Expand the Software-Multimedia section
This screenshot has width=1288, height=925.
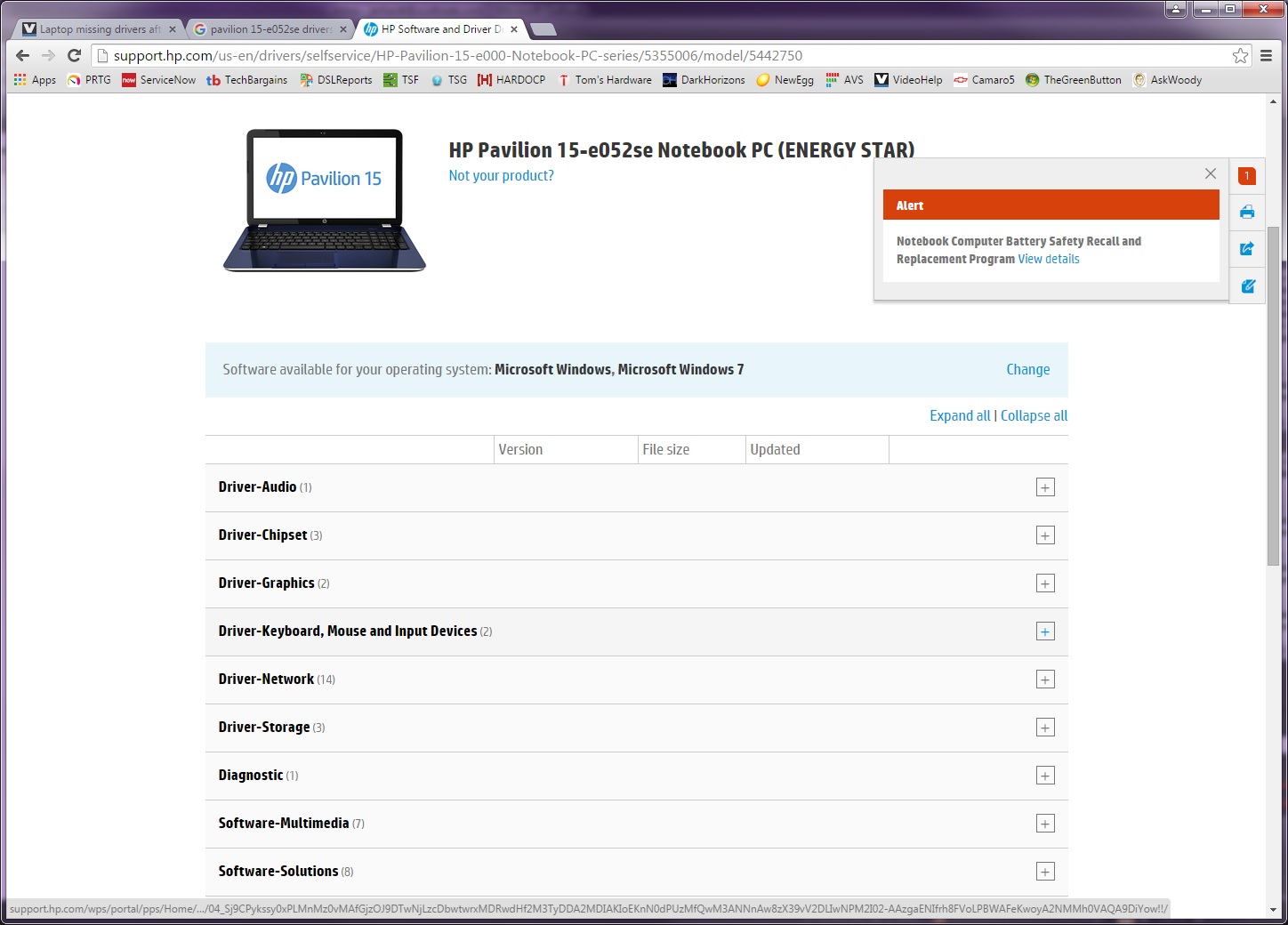1045,824
